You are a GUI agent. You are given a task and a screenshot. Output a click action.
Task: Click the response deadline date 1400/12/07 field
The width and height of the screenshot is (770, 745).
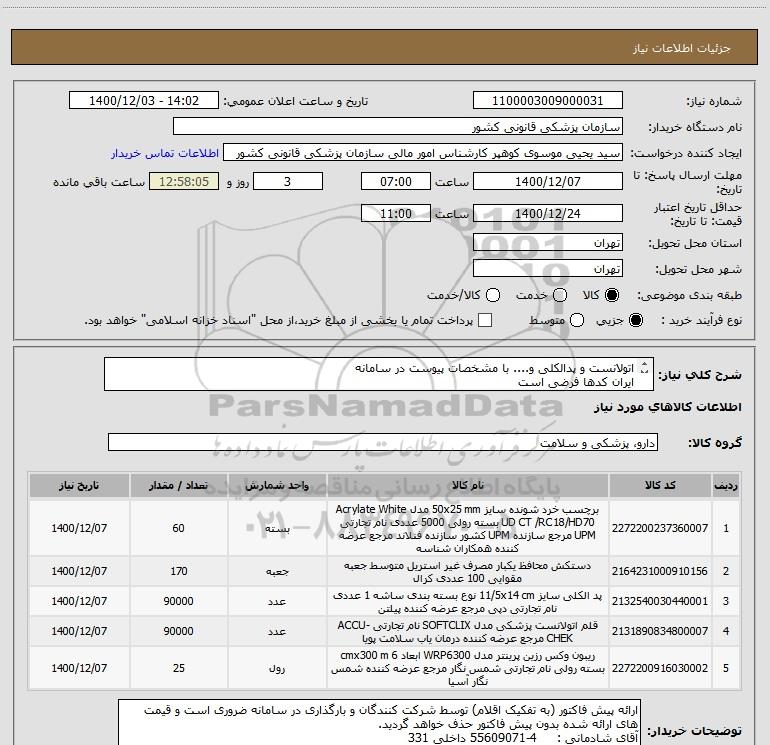pos(548,181)
